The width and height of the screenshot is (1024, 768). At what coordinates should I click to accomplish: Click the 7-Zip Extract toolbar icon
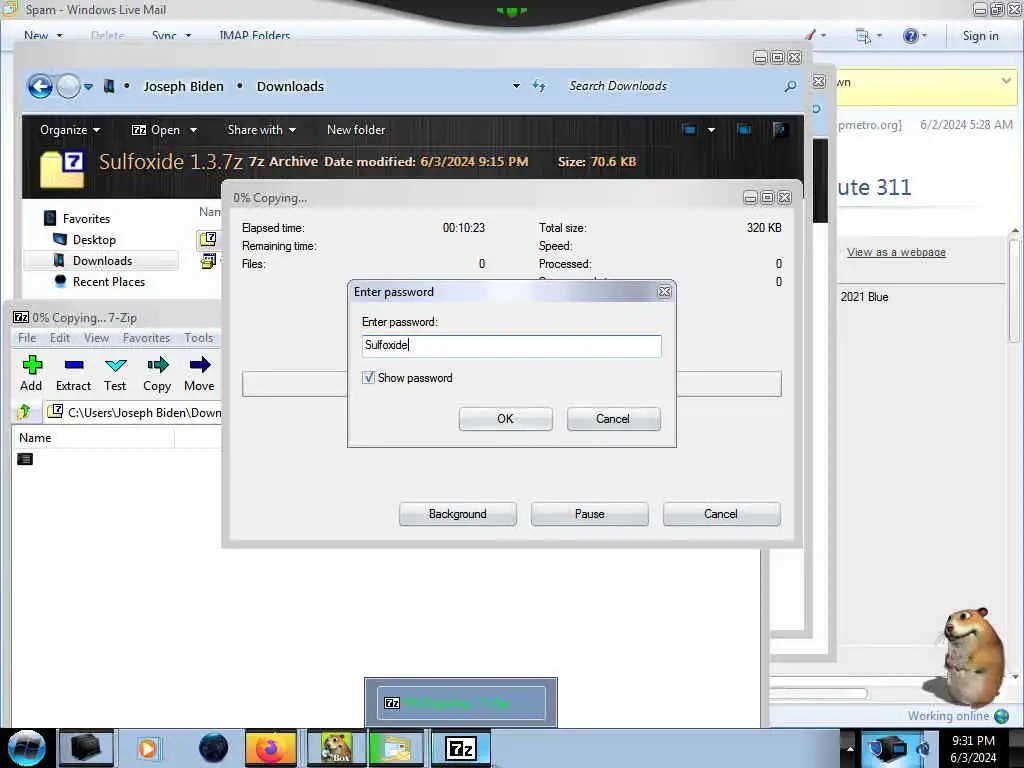(74, 364)
